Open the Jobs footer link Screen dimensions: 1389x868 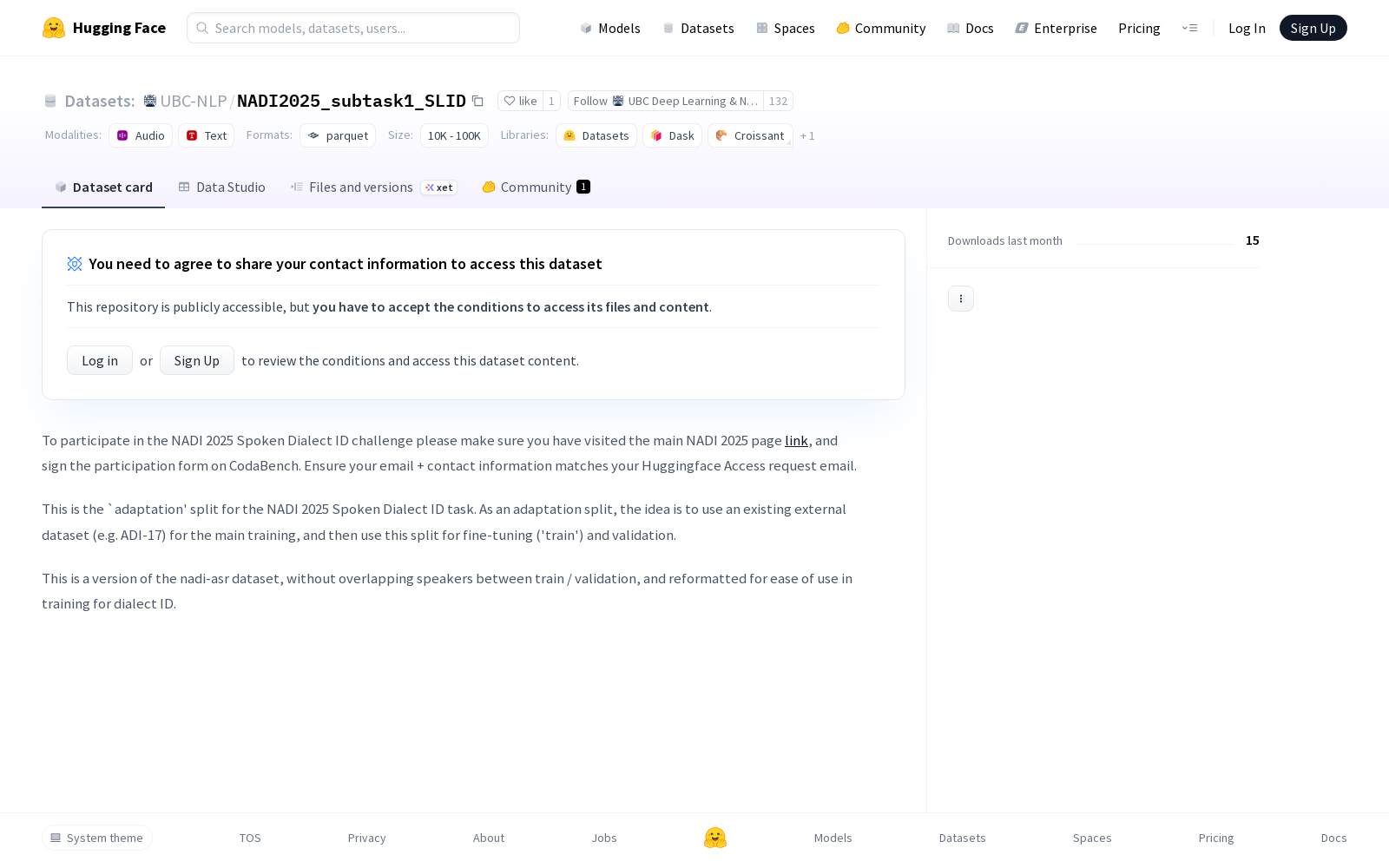pos(604,838)
